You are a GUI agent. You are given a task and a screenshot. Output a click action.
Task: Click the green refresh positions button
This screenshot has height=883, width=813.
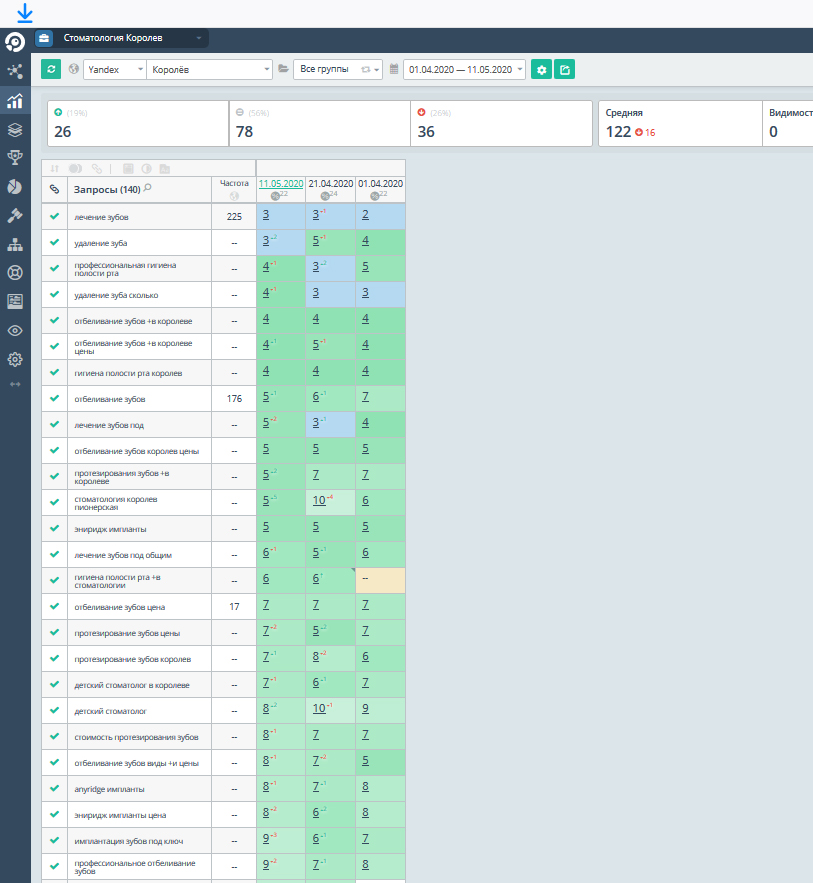click(51, 69)
